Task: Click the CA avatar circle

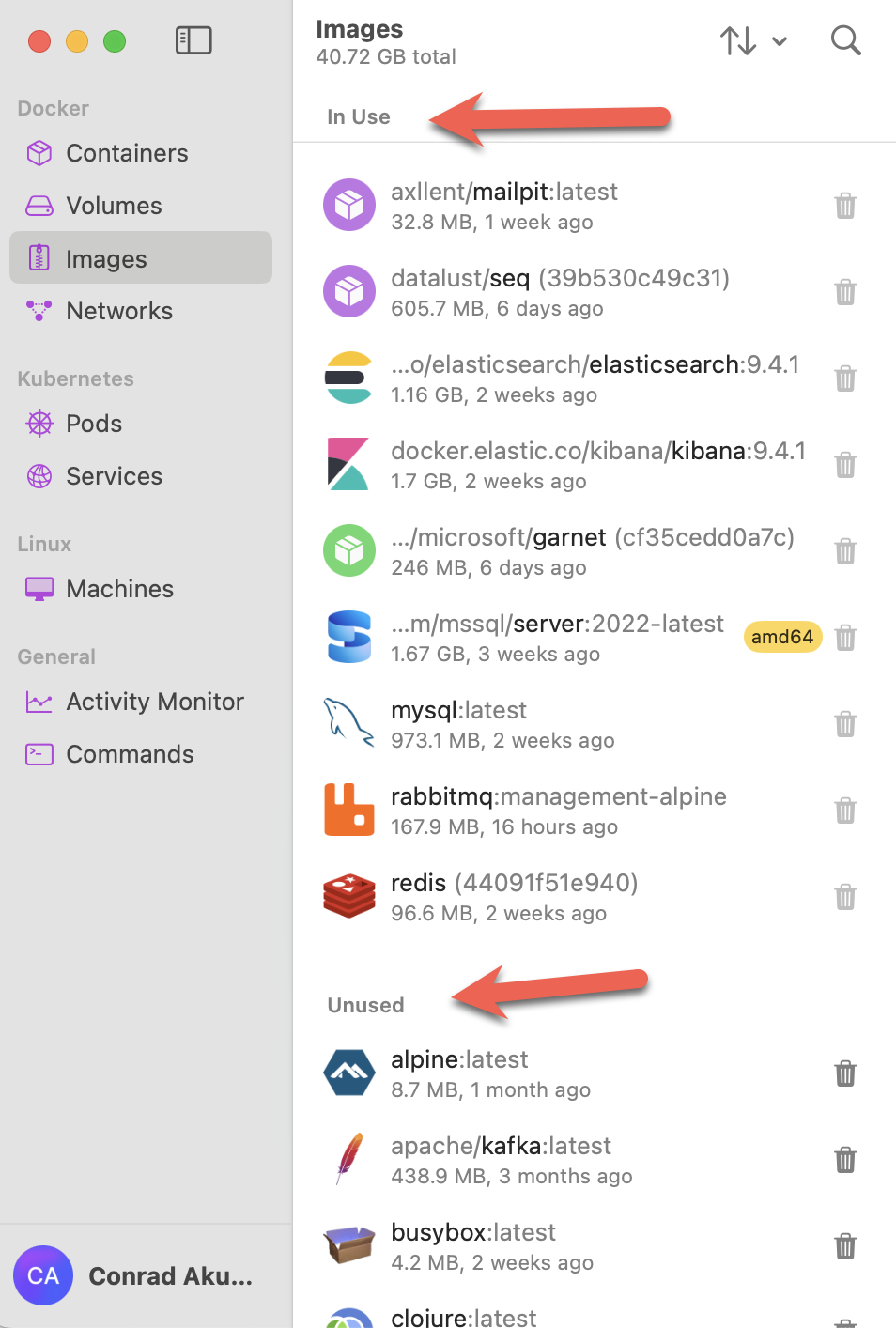Action: 43,1275
